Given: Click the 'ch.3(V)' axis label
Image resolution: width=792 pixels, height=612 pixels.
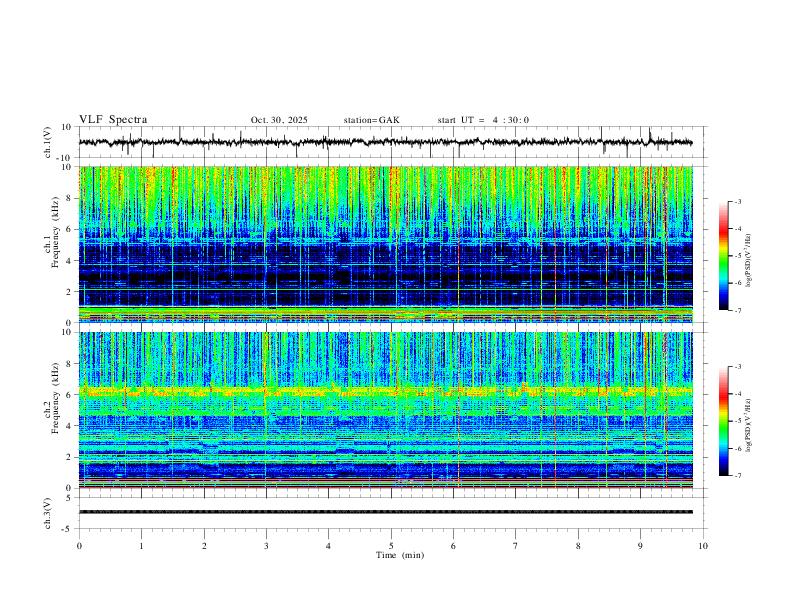Looking at the screenshot, I should click(x=48, y=513).
